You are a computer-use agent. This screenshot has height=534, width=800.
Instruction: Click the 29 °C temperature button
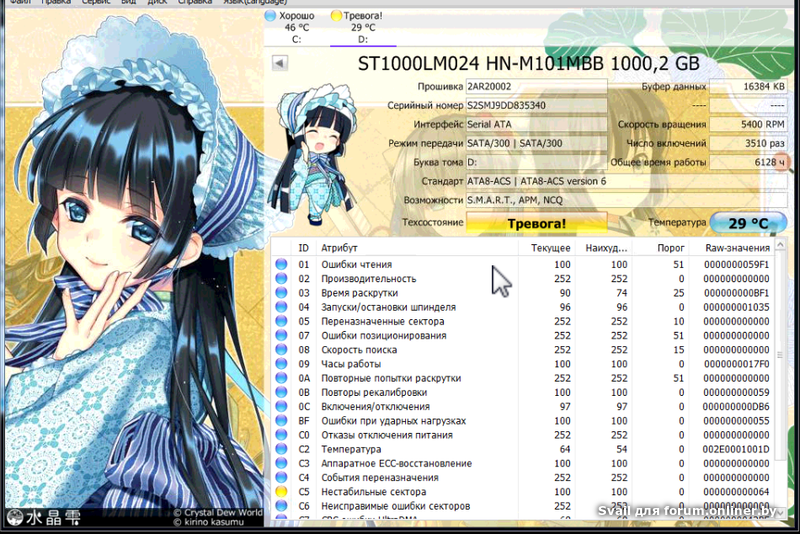pos(748,223)
